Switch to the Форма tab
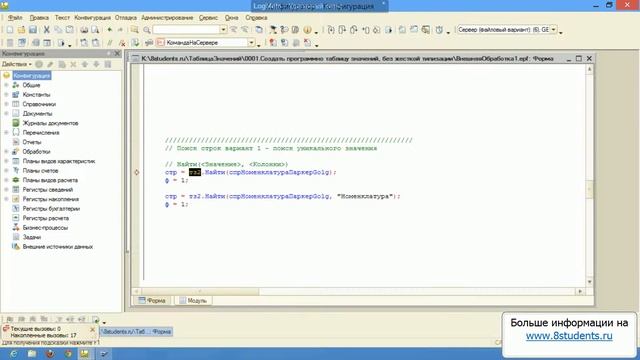This screenshot has height=360, width=640. 152,300
